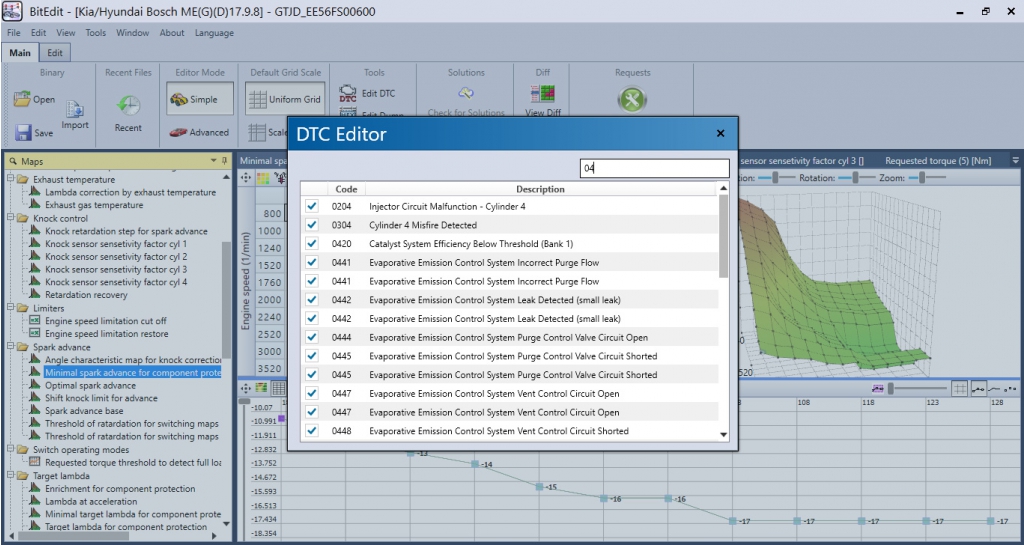Select line-with-points graph style icon
Image resolution: width=1024 pixels, height=545 pixels.
pos(978,388)
